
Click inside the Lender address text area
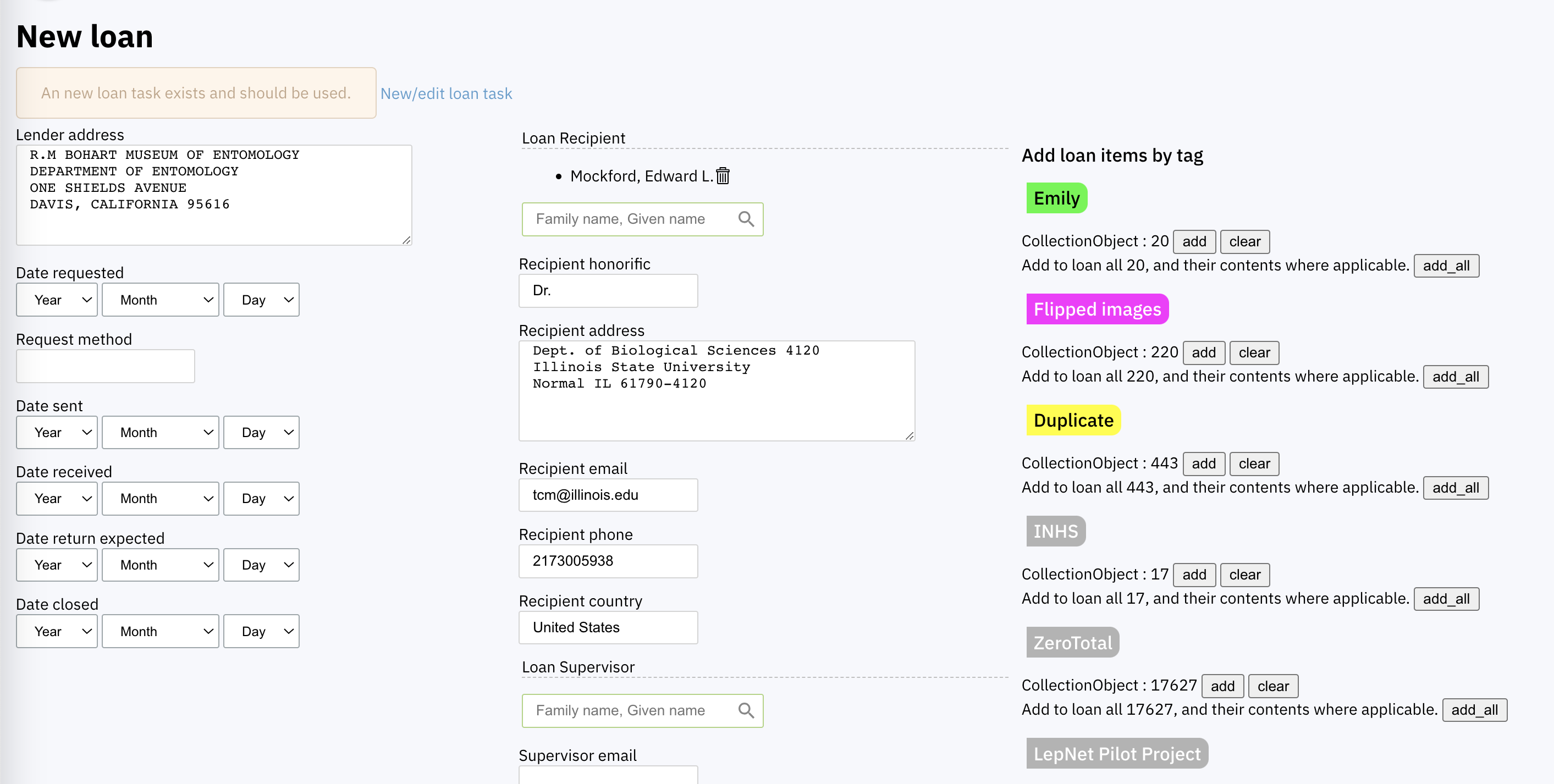tap(213, 194)
